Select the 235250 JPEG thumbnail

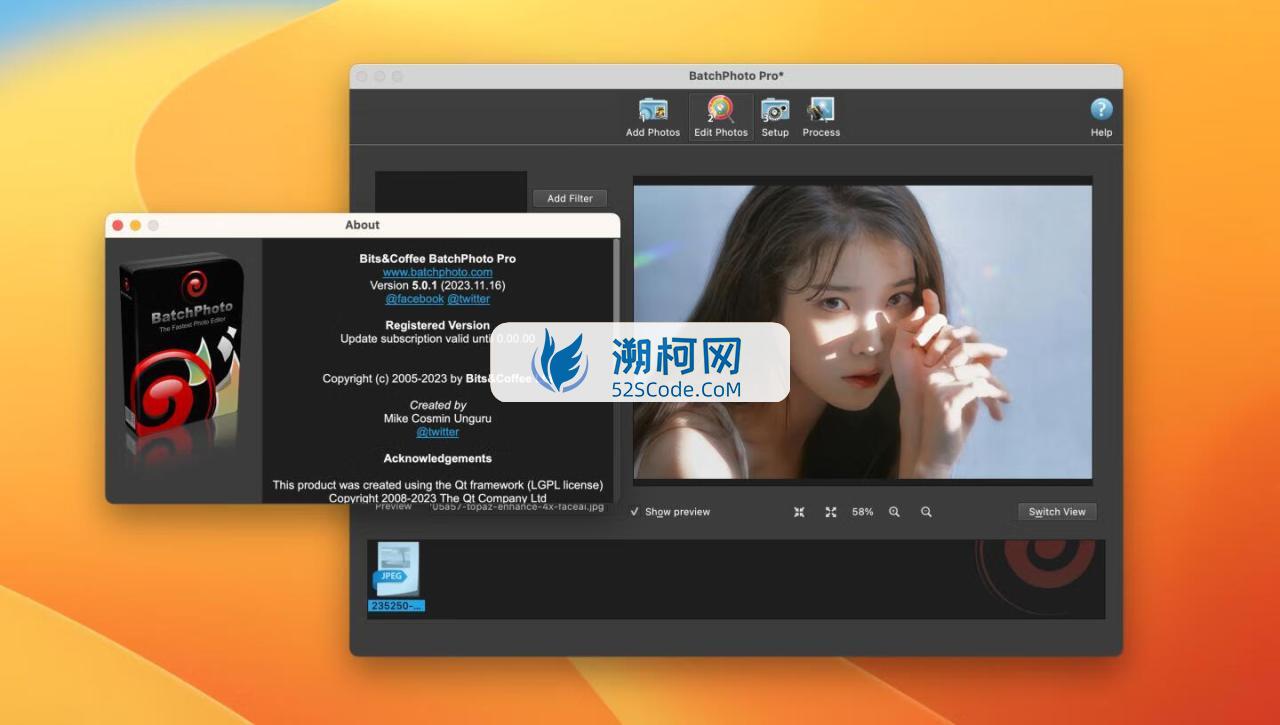coord(397,577)
